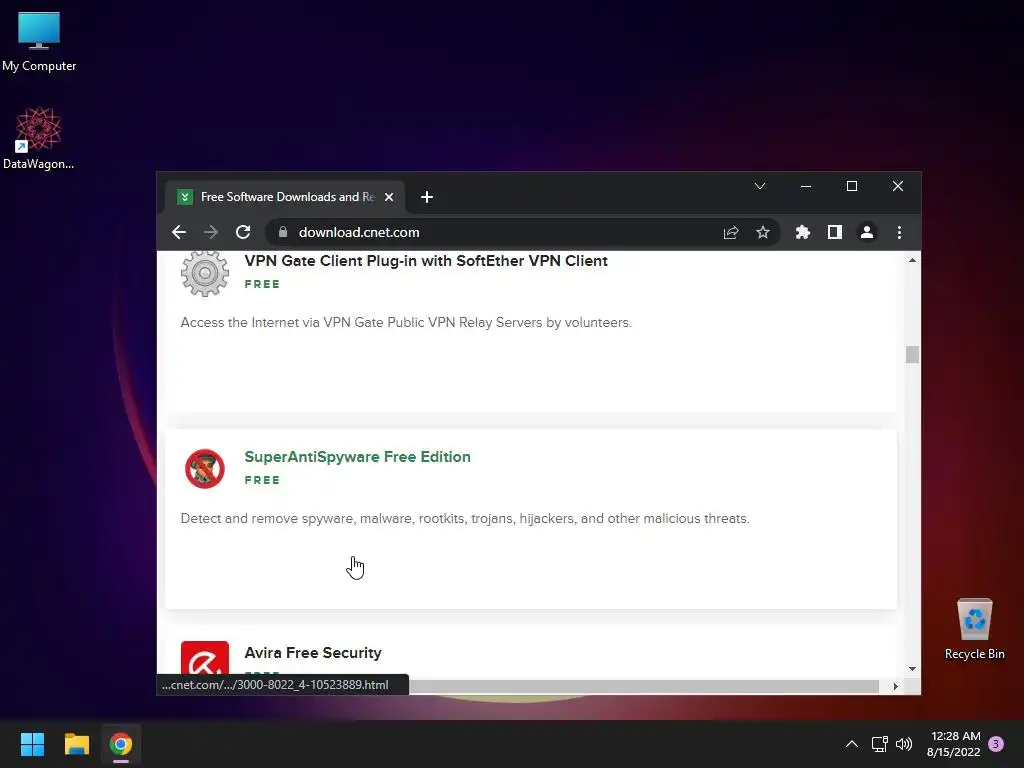
Task: Select the DataWagon desktop shortcut
Action: (x=39, y=138)
